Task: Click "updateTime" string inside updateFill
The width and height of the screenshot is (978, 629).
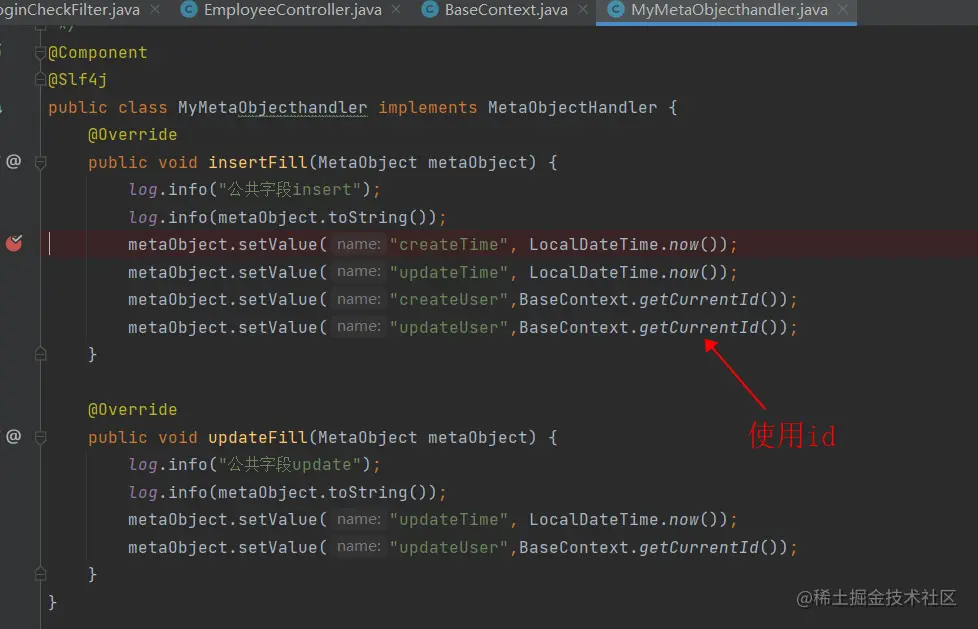Action: 449,520
